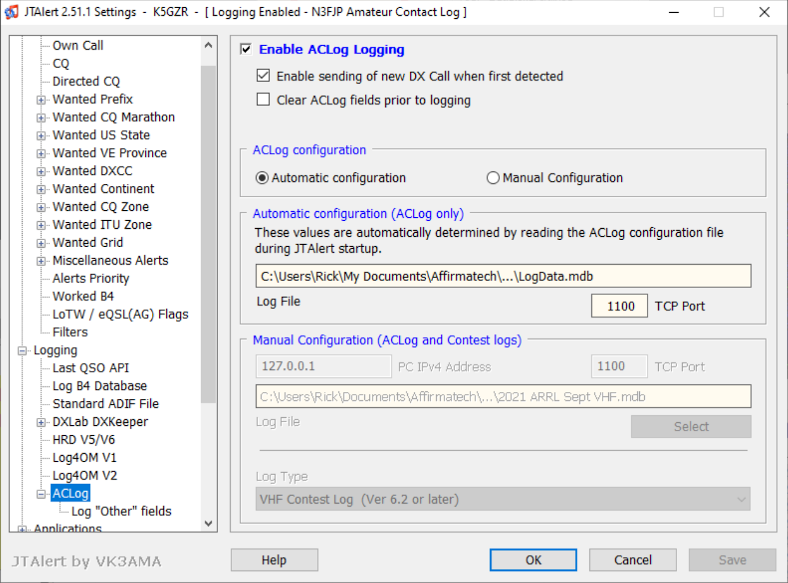Click tree scrollbar down arrow

point(209,523)
